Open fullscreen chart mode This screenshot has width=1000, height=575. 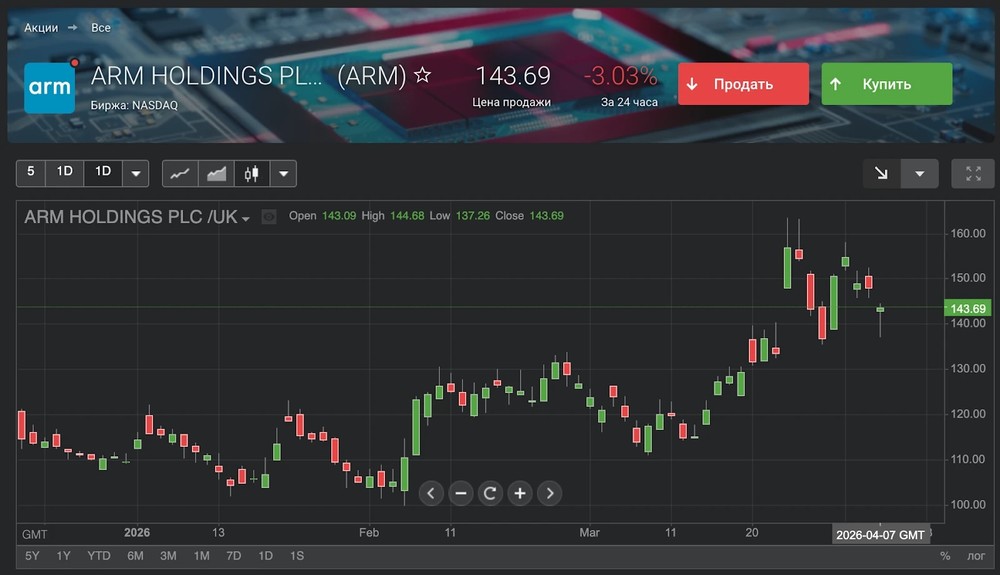coord(972,173)
